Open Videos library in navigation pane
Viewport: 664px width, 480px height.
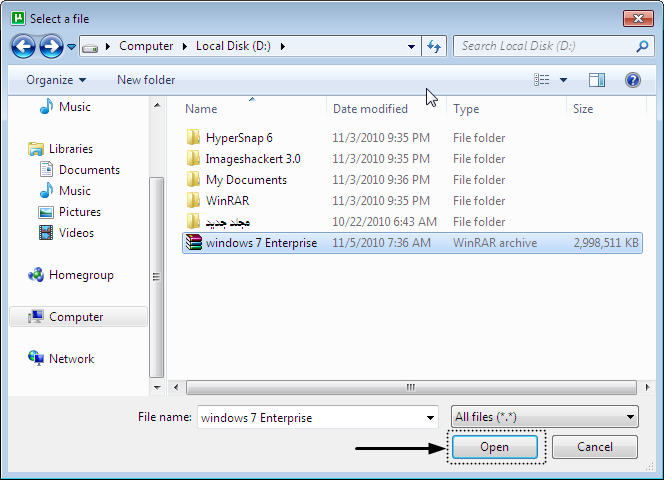(76, 233)
